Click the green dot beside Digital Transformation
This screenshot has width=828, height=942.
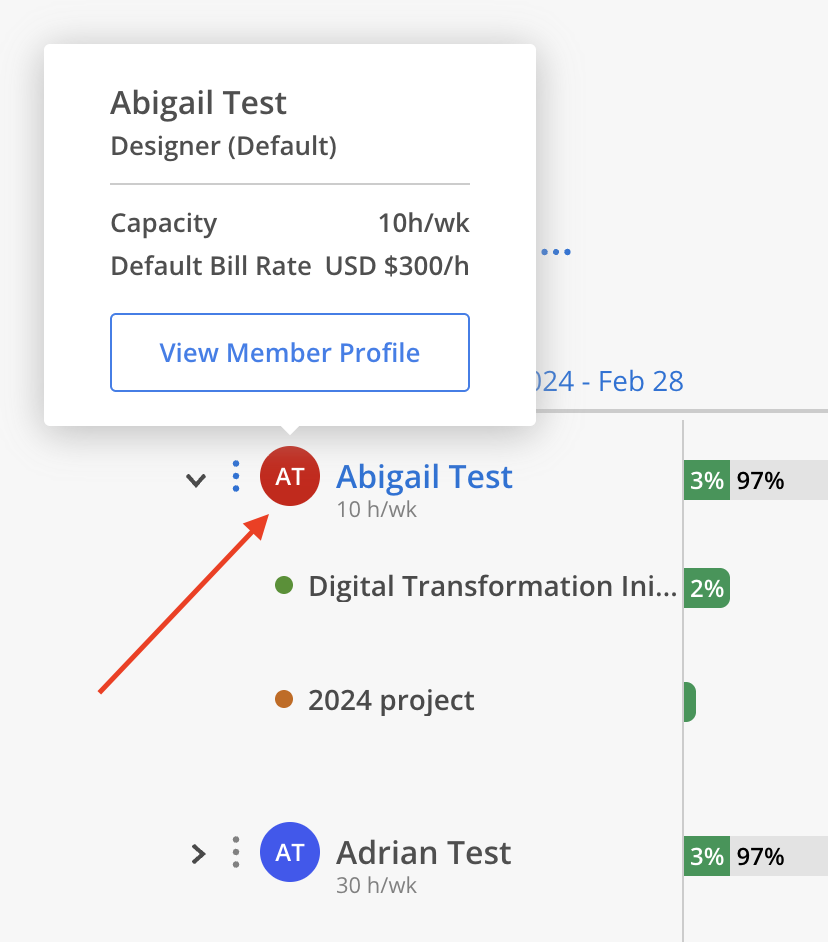point(284,585)
